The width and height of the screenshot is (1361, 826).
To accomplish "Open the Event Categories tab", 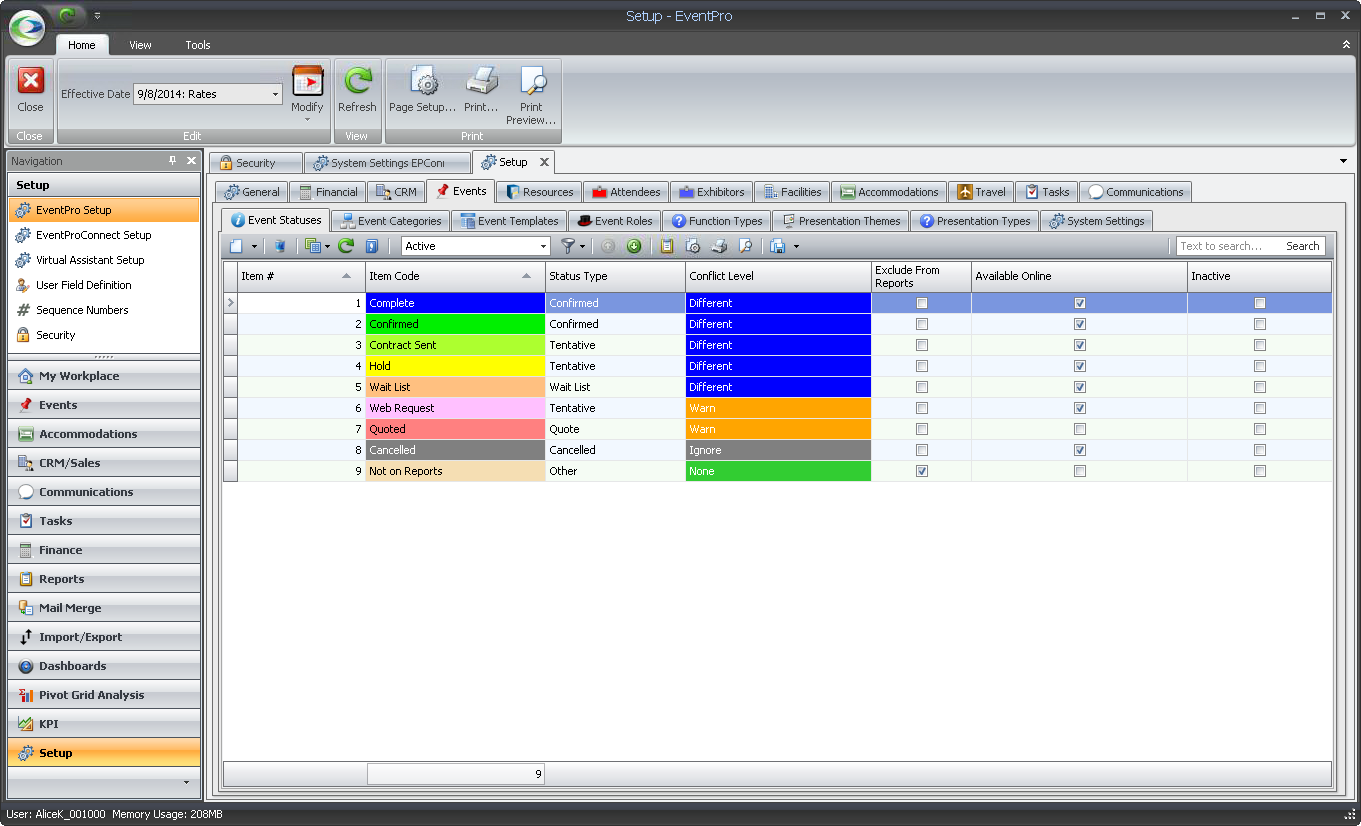I will point(391,221).
